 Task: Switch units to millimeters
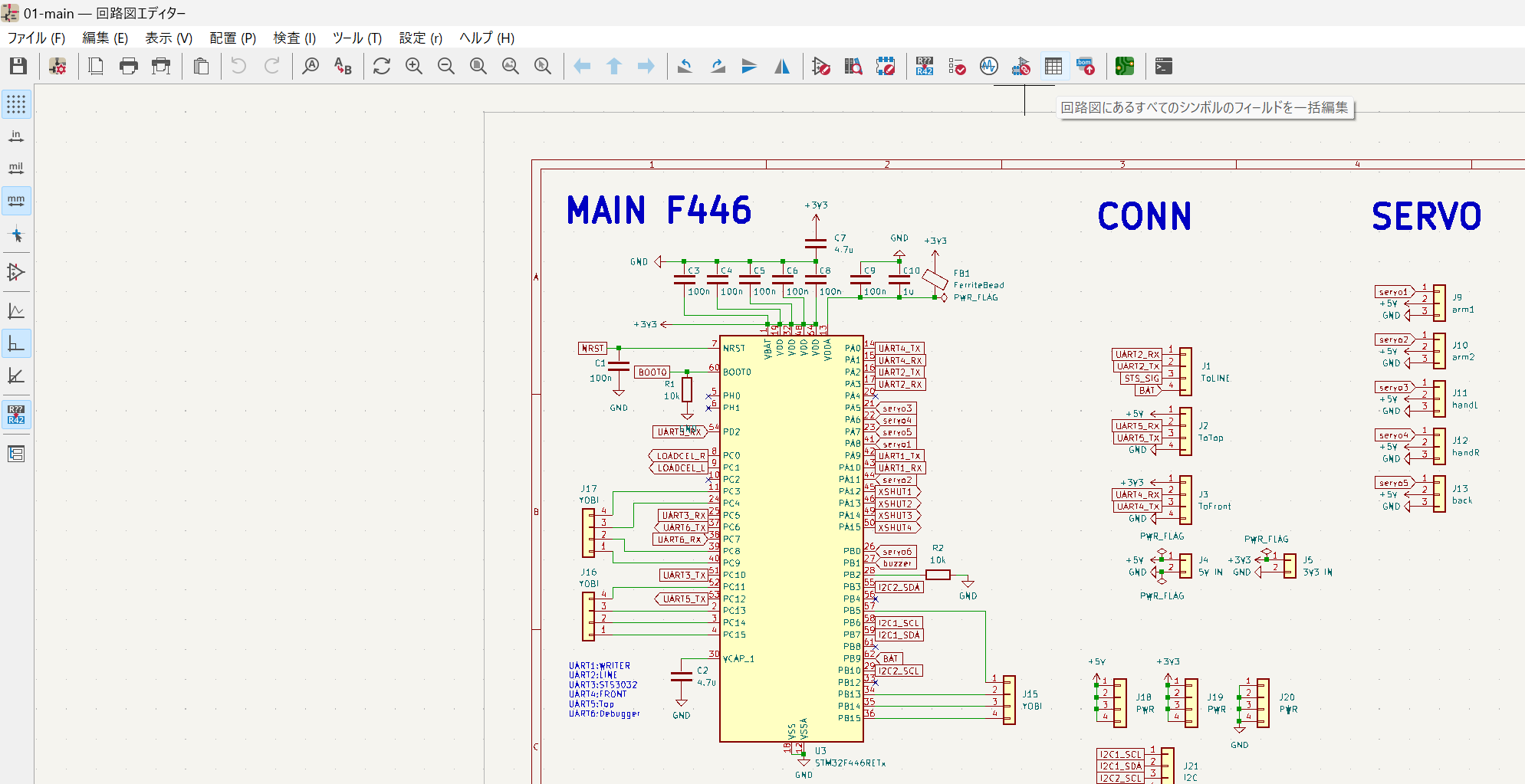[x=16, y=201]
